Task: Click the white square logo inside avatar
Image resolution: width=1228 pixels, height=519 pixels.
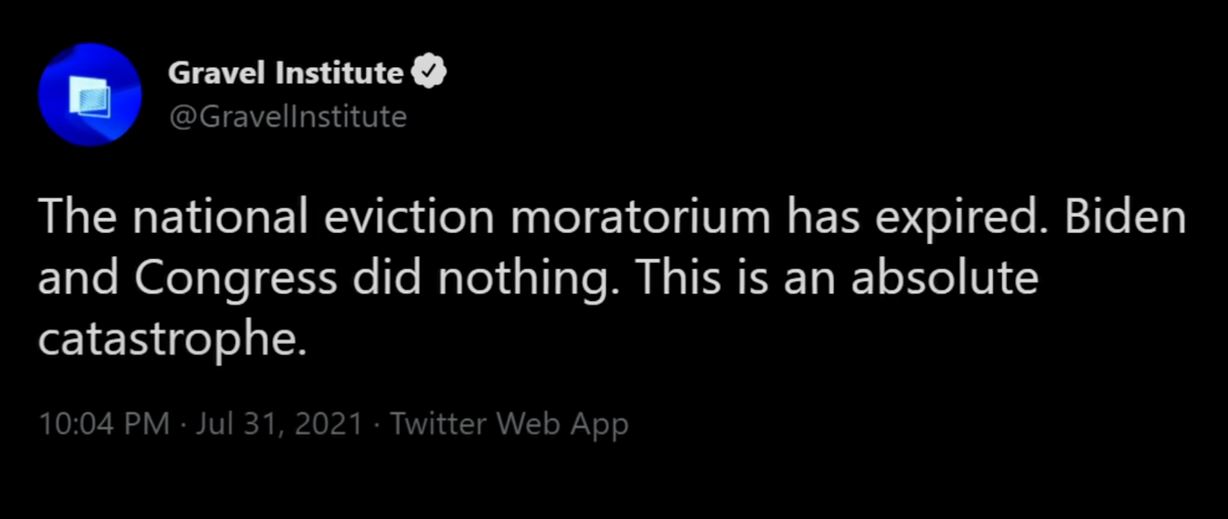Action: (88, 97)
